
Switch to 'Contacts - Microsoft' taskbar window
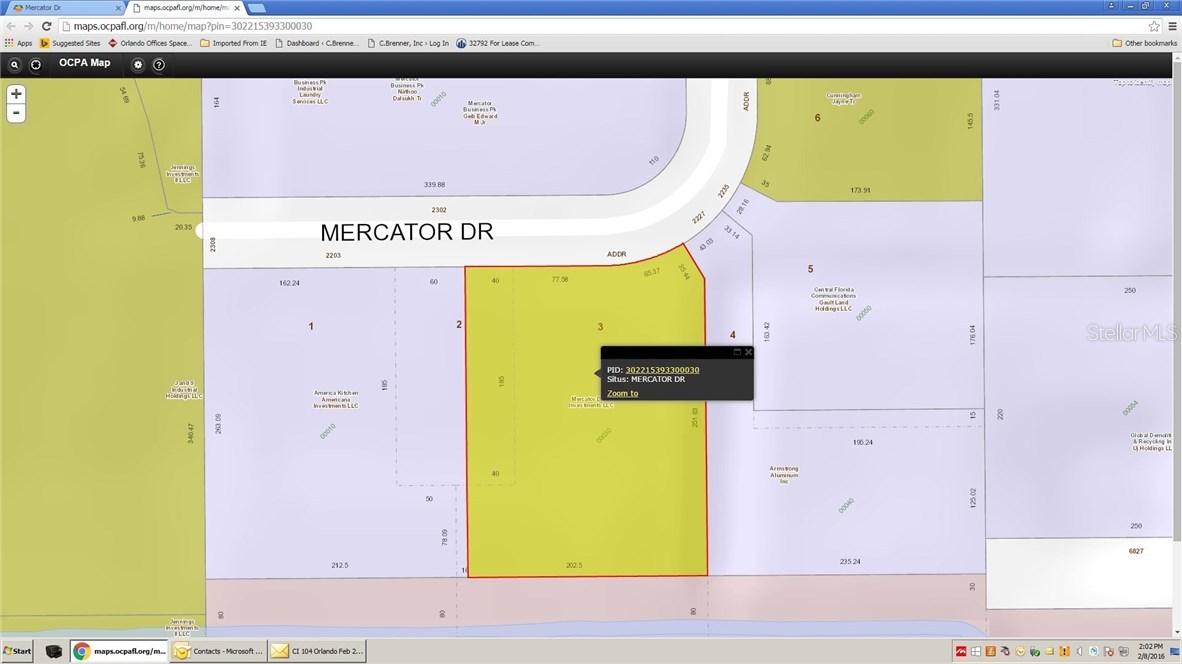point(219,651)
